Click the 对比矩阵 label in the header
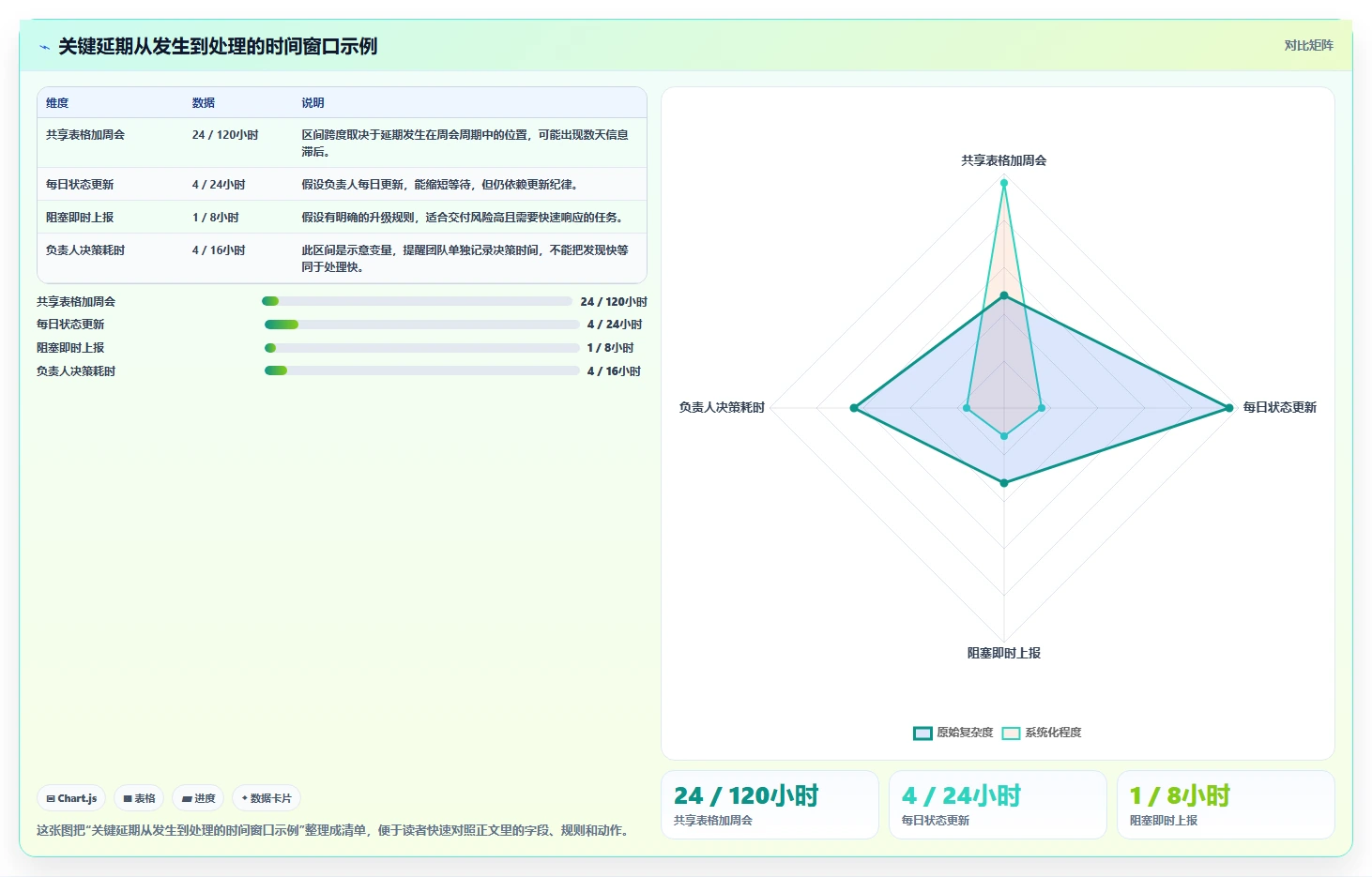Image resolution: width=1372 pixels, height=877 pixels. (1308, 45)
